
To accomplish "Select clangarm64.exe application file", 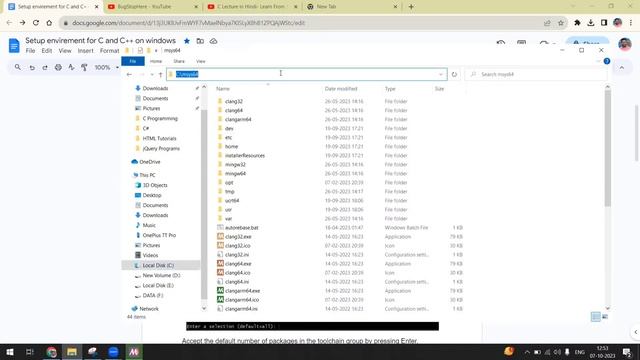I will [x=242, y=291].
